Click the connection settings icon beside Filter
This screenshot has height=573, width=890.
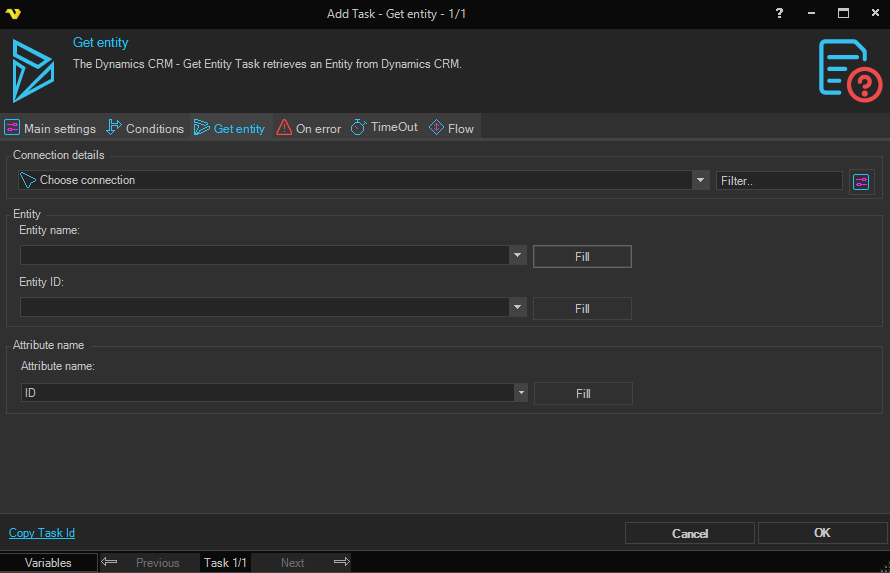point(860,181)
